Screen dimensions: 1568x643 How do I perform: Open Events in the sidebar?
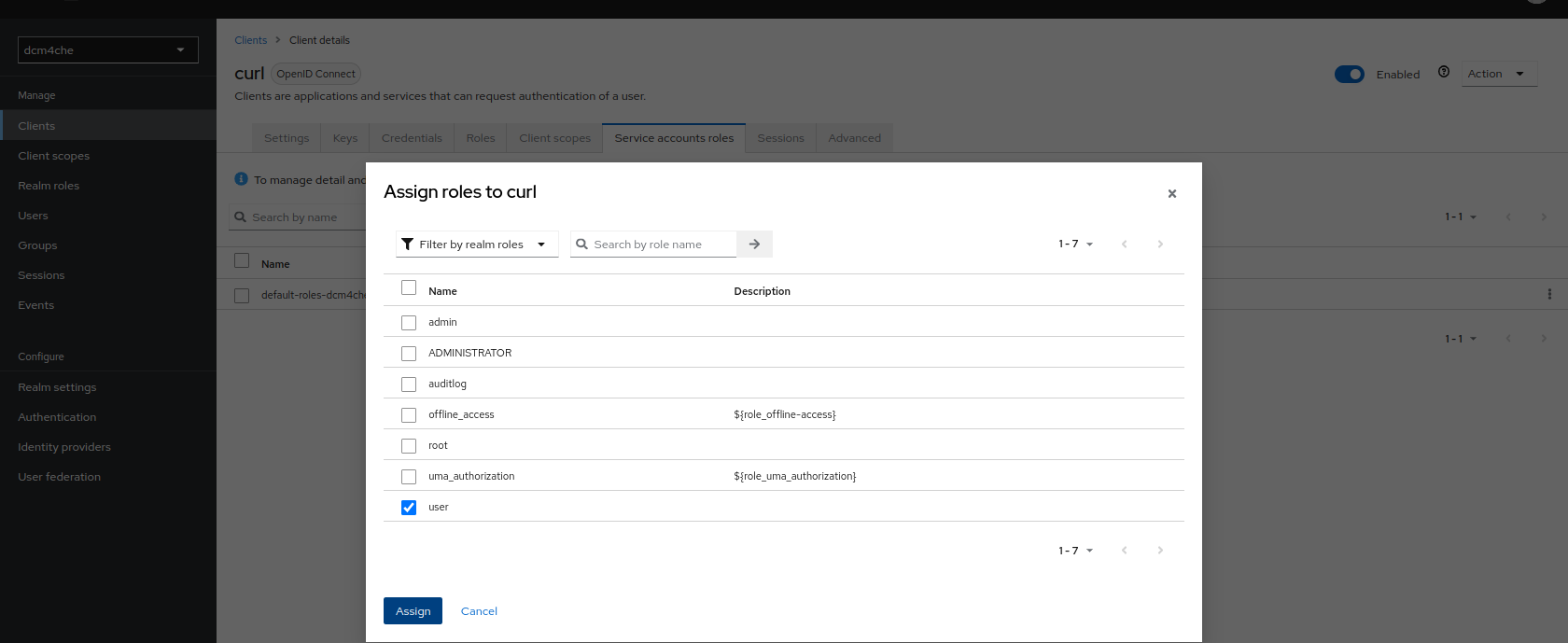tap(108, 305)
